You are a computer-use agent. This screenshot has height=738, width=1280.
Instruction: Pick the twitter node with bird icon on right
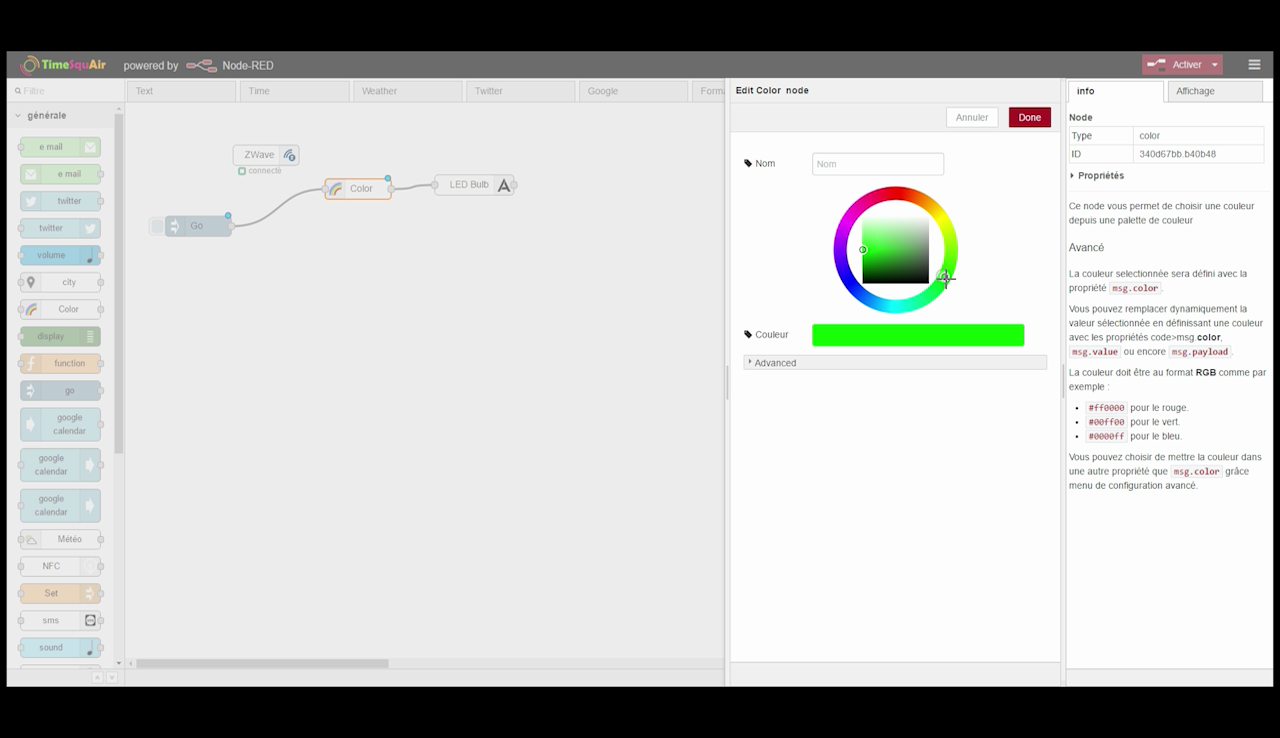[x=60, y=228]
